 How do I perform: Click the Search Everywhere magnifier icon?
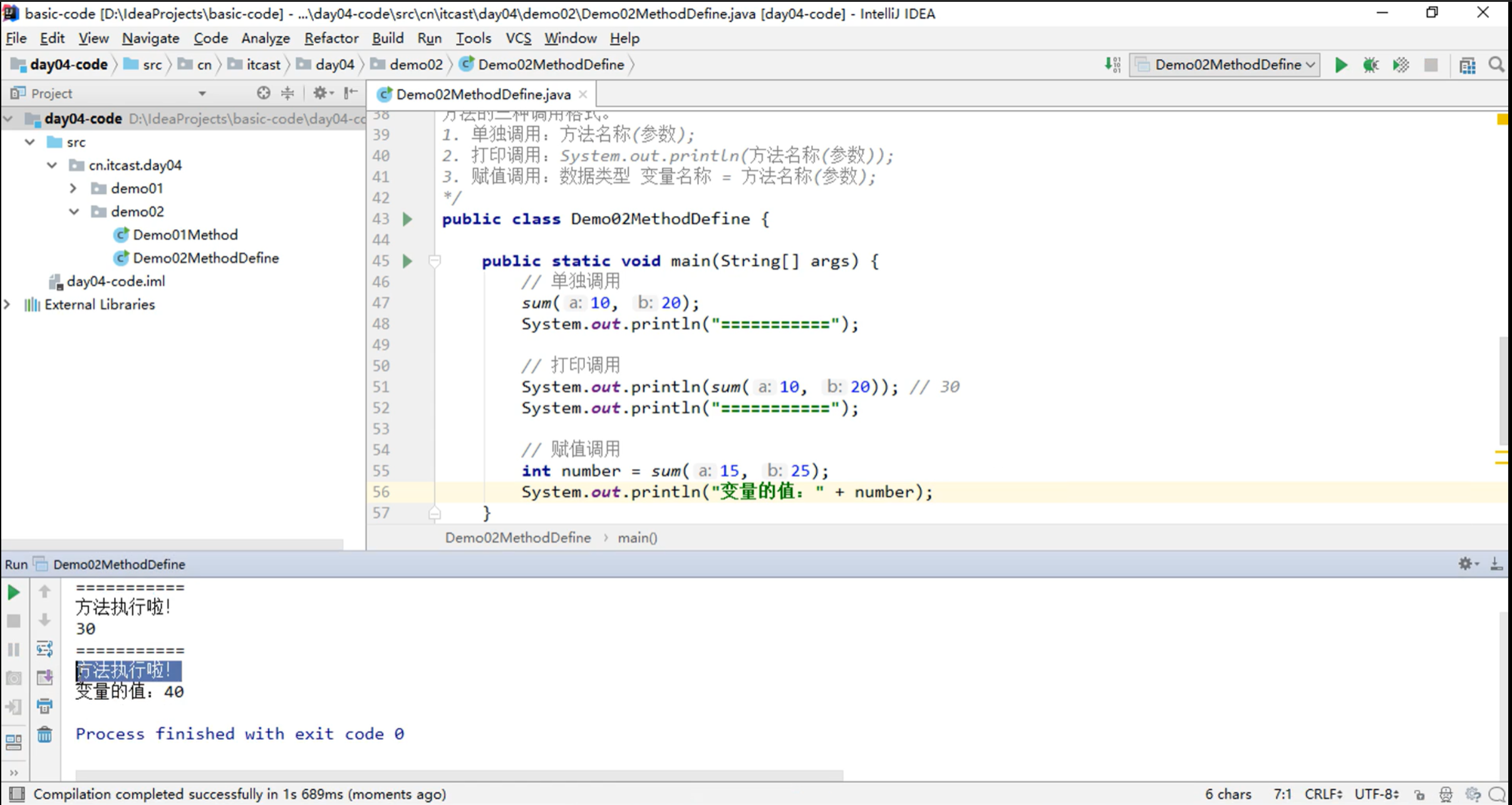click(1496, 65)
